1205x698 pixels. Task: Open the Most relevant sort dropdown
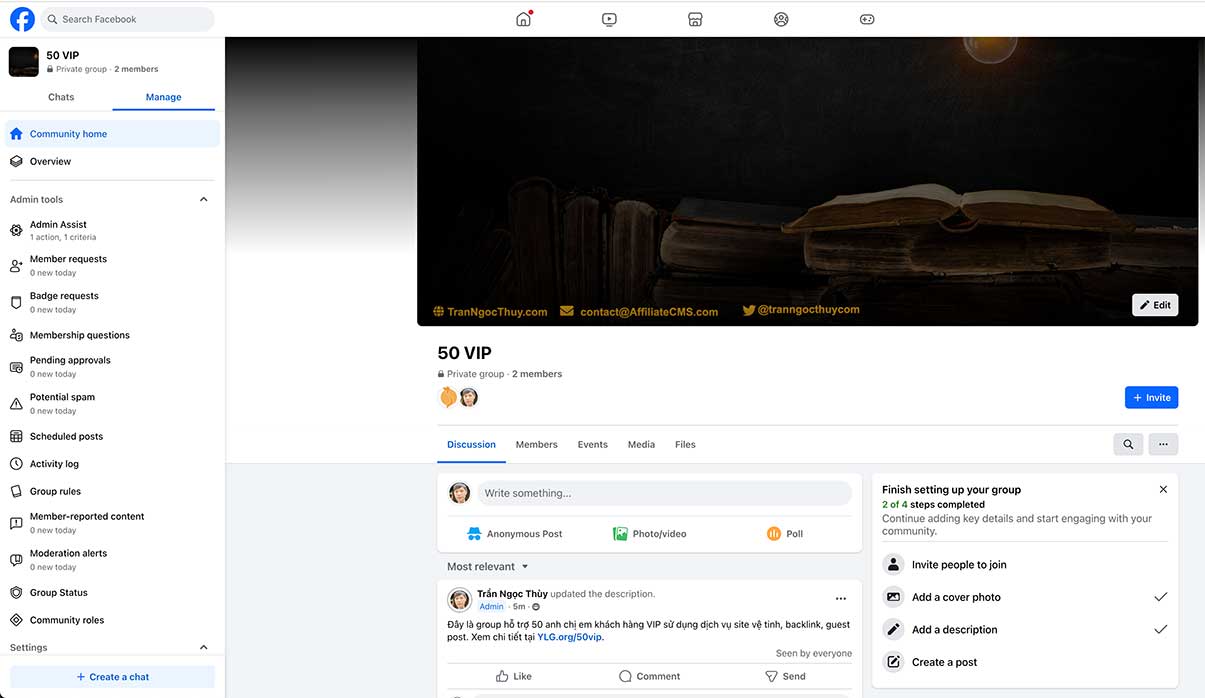[487, 566]
